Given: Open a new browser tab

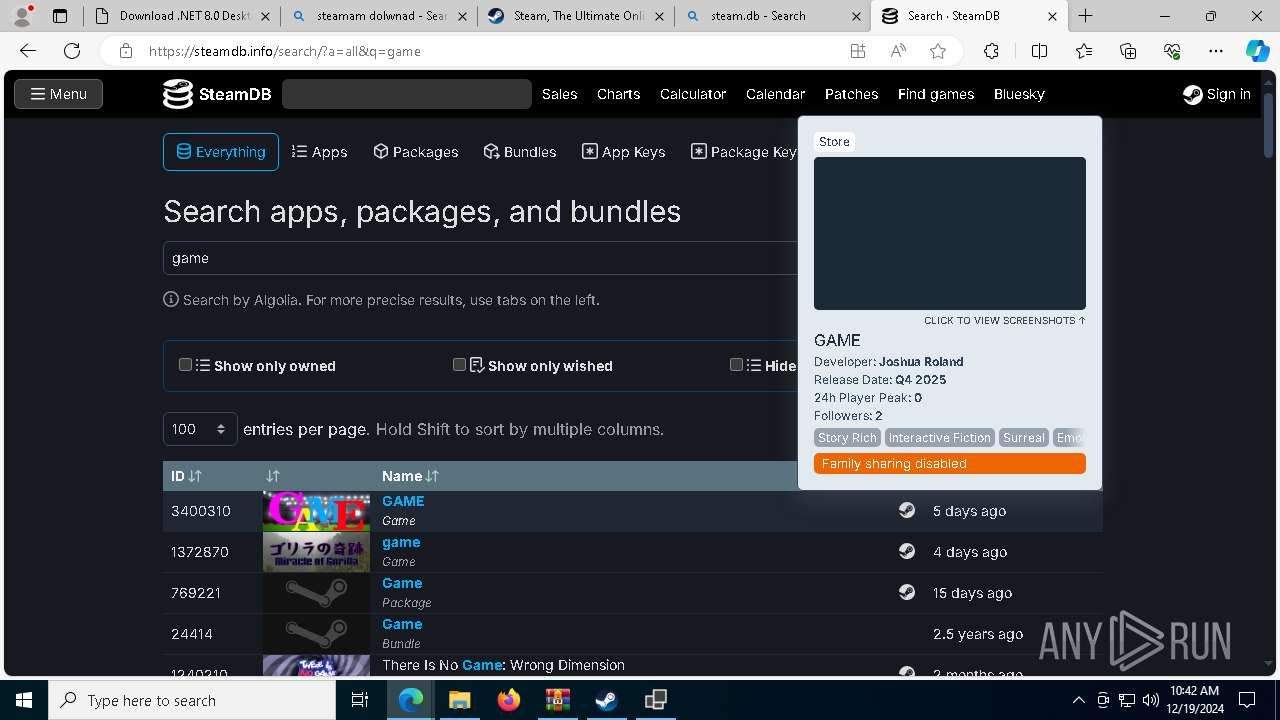Looking at the screenshot, I should (x=1085, y=16).
